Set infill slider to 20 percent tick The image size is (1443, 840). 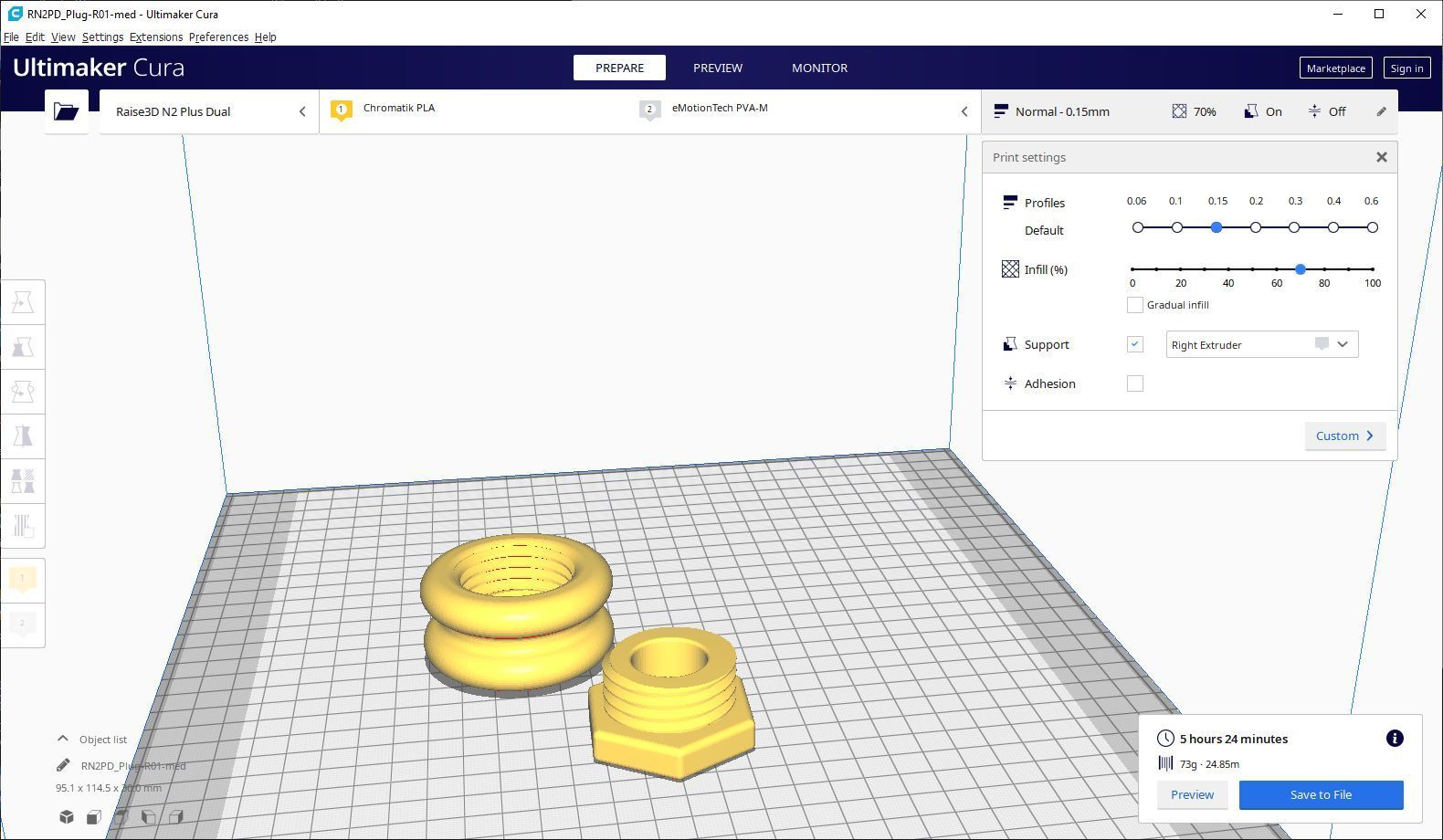point(1181,269)
